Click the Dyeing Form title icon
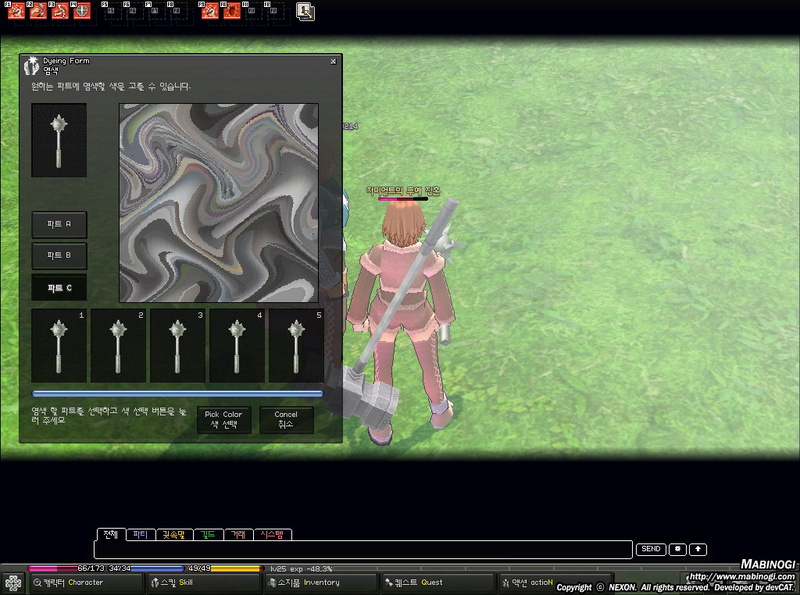Image resolution: width=800 pixels, height=595 pixels. (32, 66)
